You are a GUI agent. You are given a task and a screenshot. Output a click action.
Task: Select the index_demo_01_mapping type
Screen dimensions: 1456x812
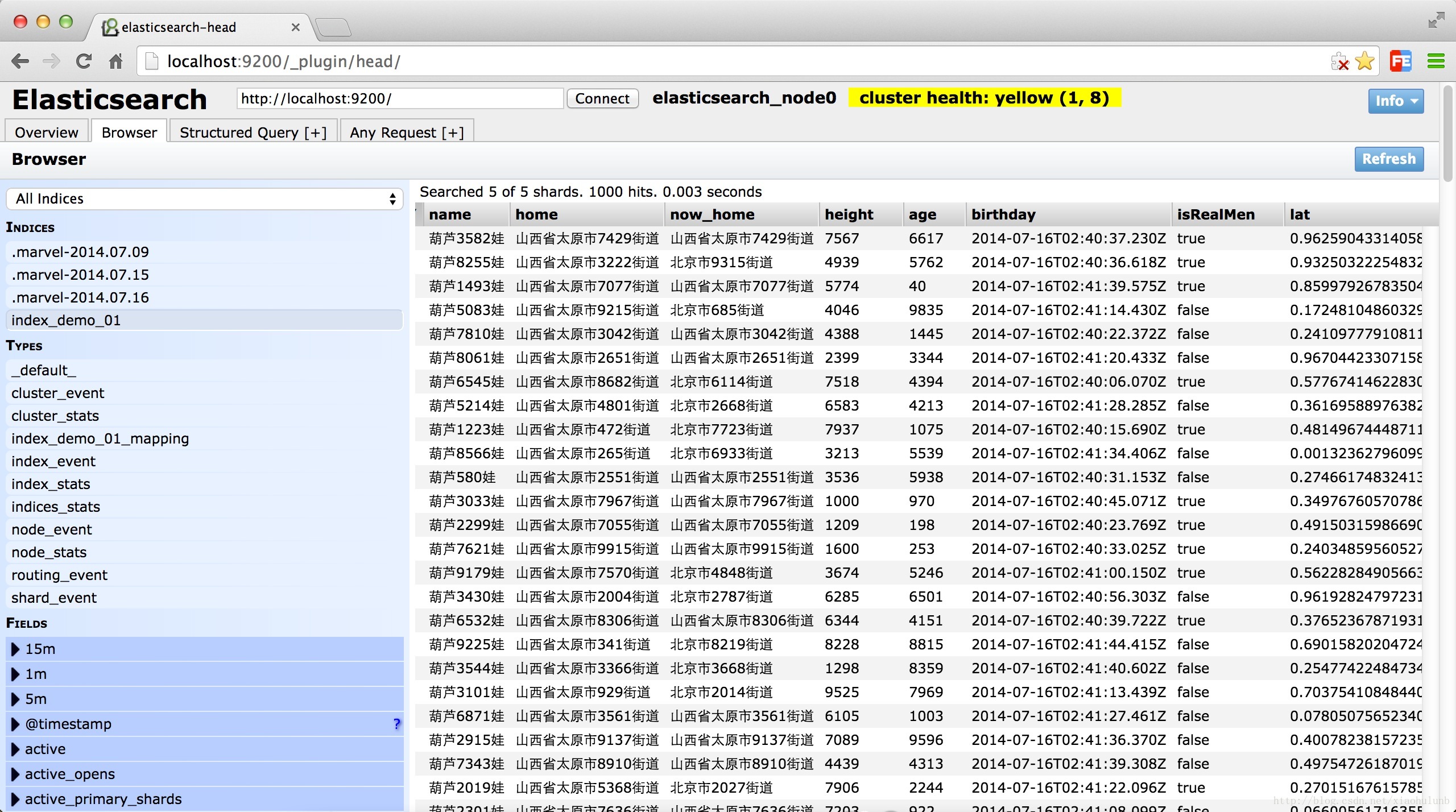[205, 438]
